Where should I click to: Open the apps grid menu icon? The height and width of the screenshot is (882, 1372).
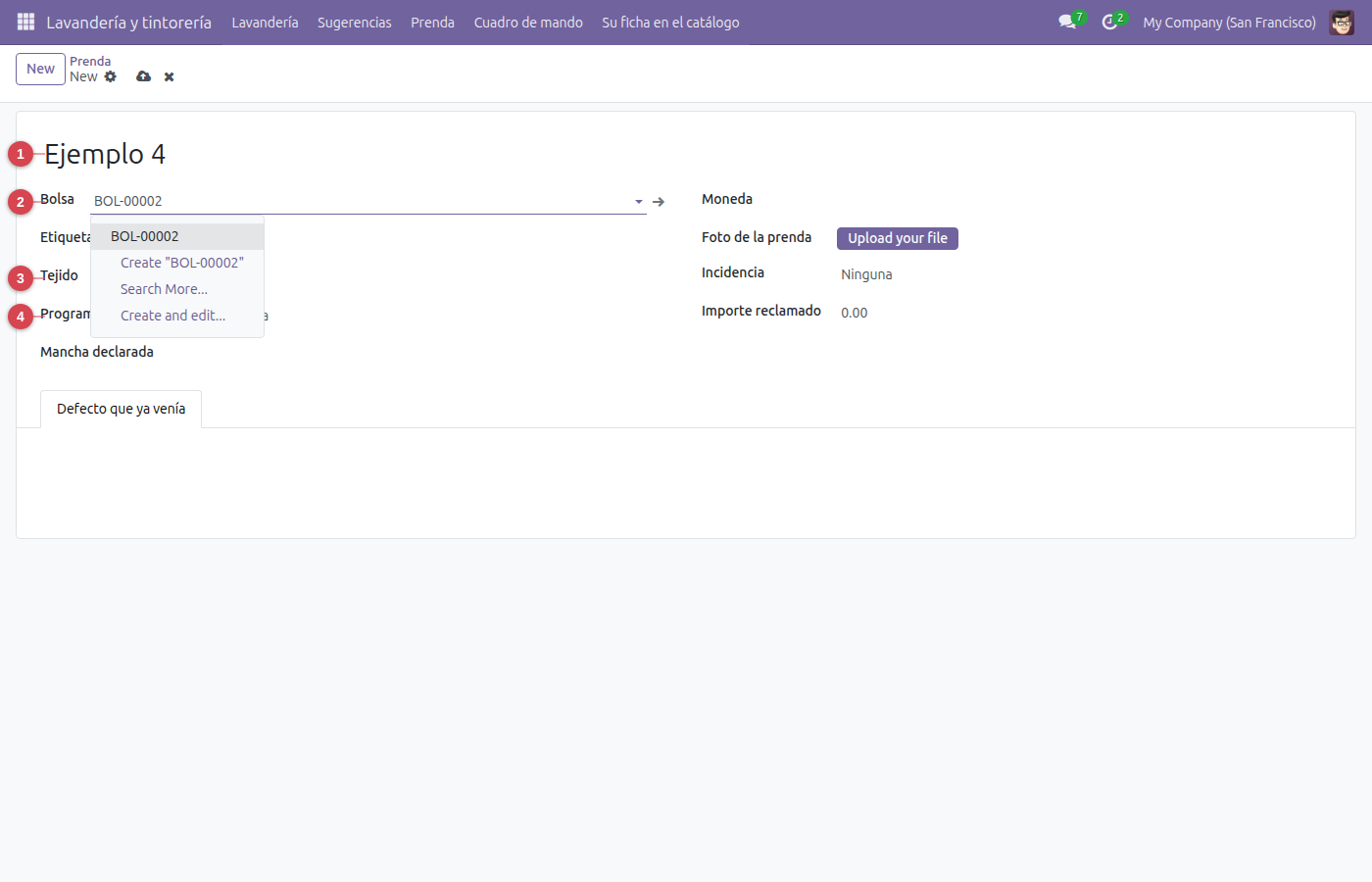point(26,22)
